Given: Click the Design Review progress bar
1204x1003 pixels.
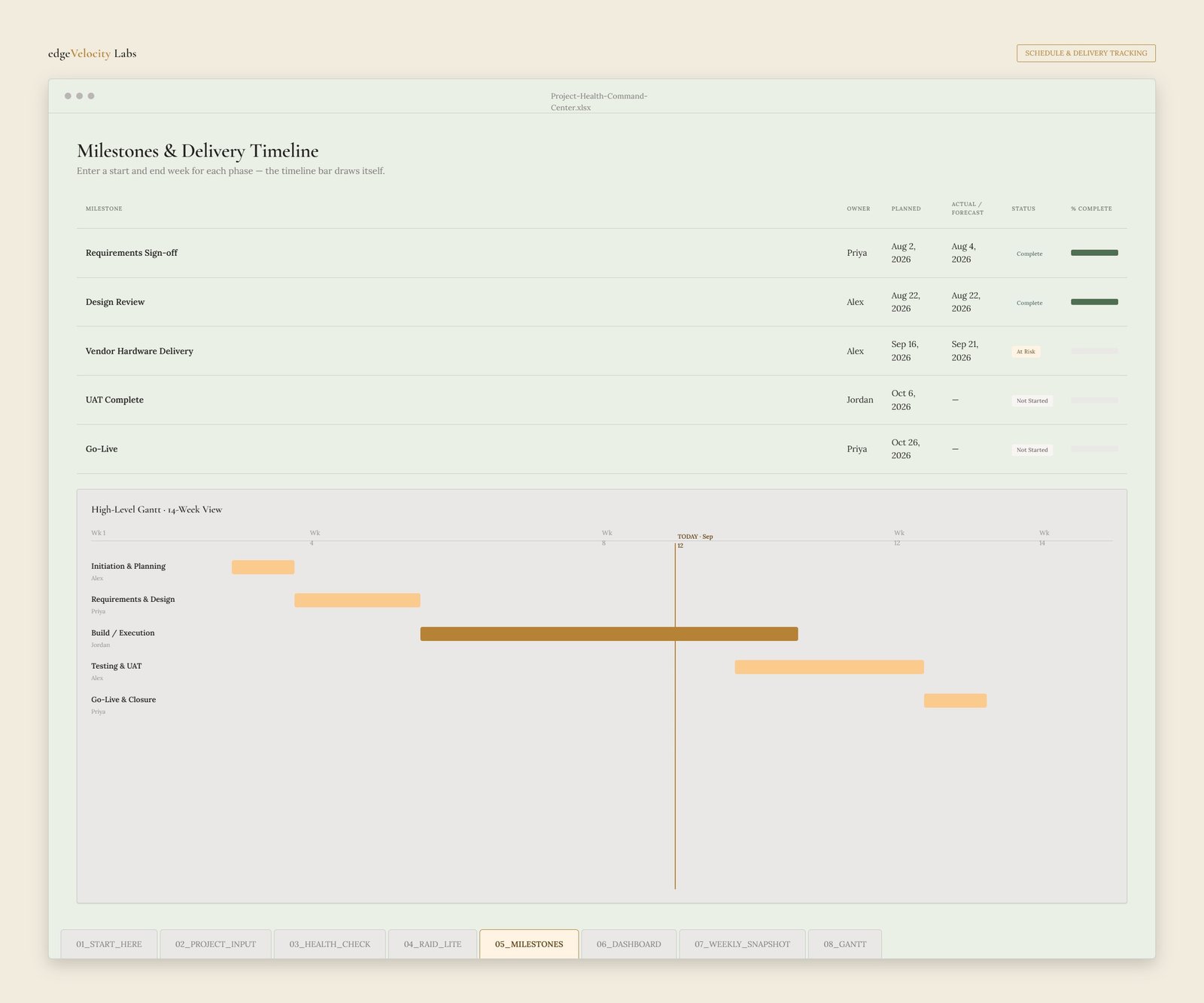Looking at the screenshot, I should pos(1094,302).
